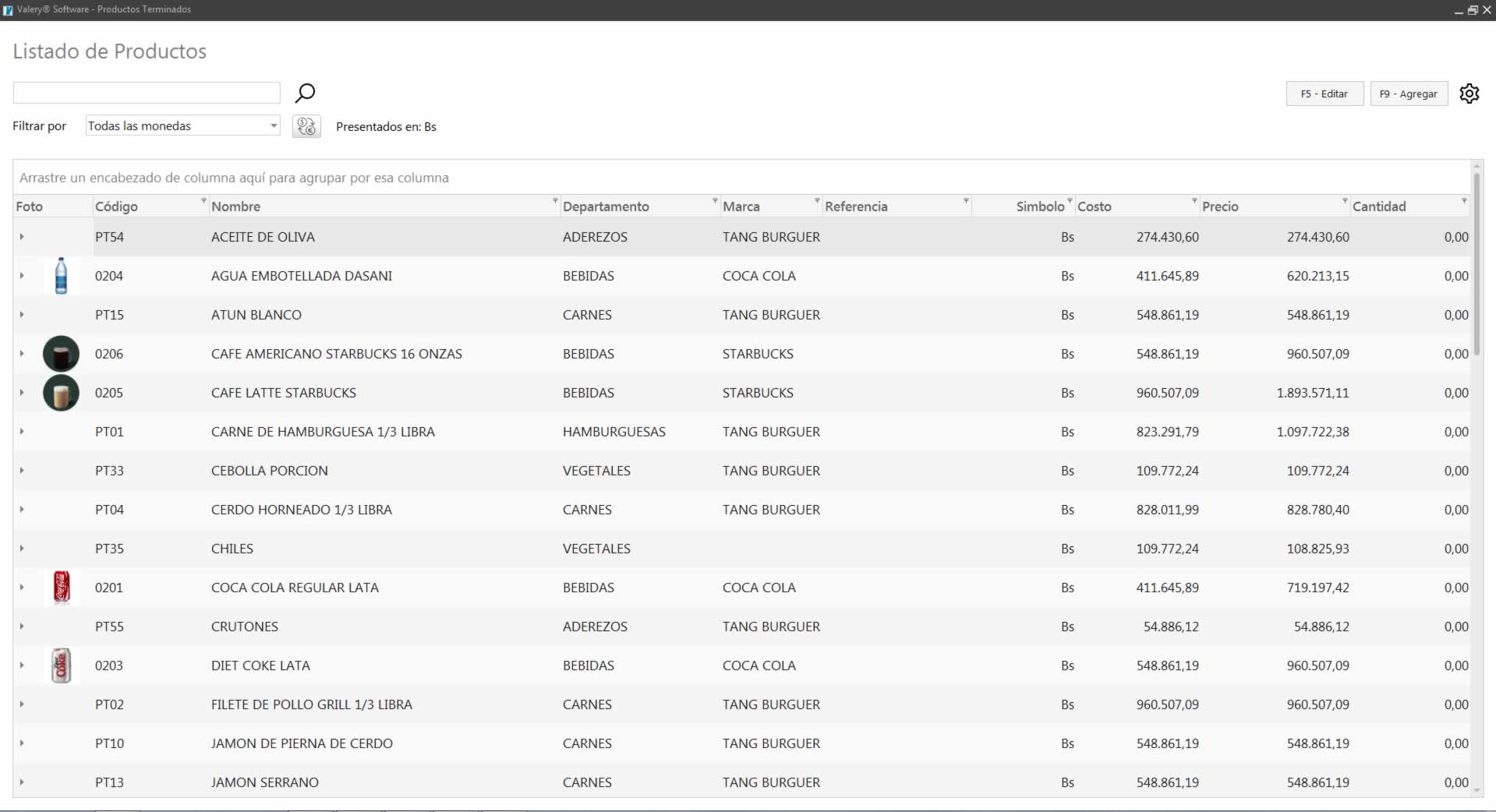Select code PT10 cell
This screenshot has height=812, width=1496.
click(109, 743)
